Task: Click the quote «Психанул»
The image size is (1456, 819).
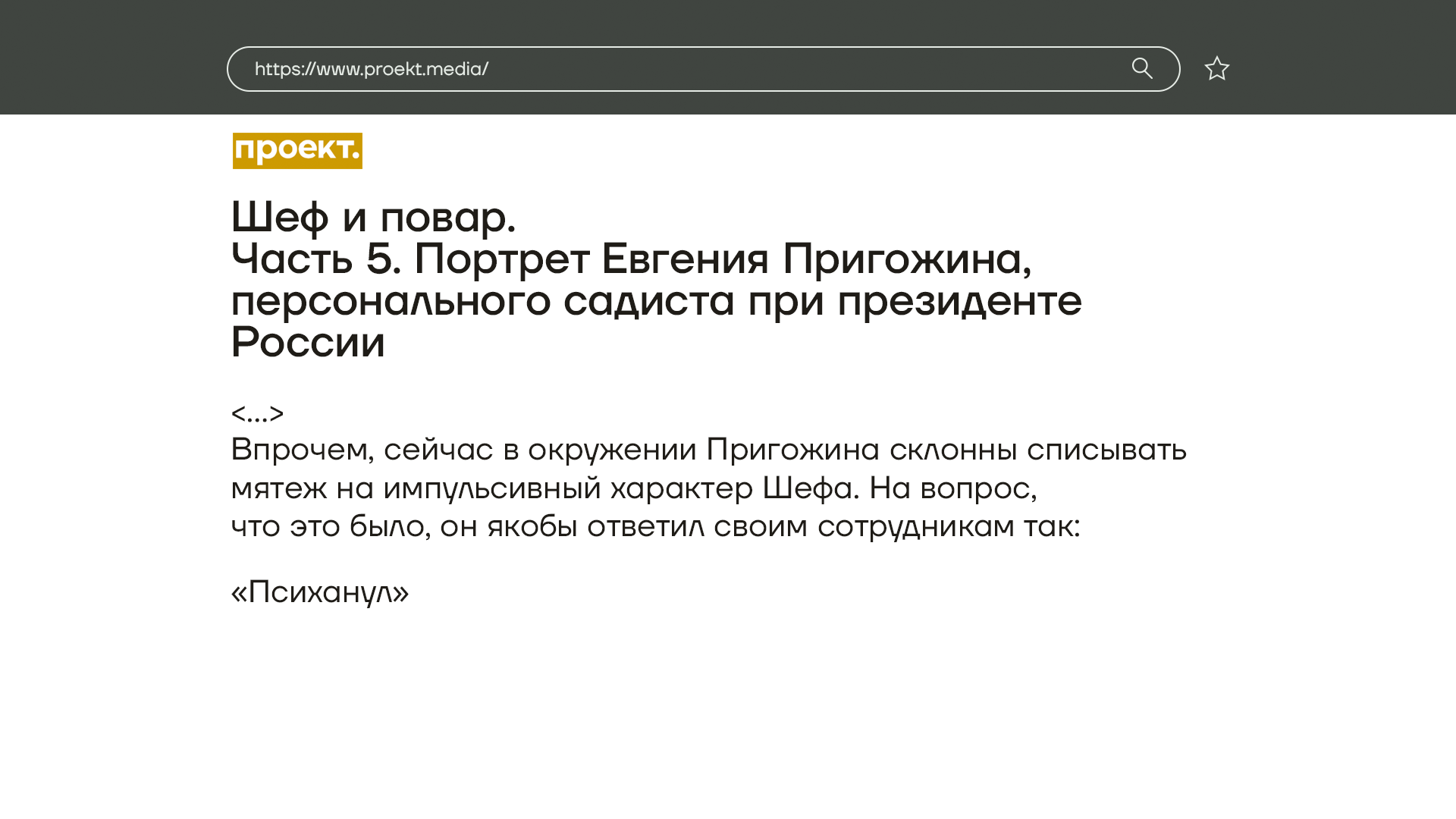Action: tap(319, 592)
